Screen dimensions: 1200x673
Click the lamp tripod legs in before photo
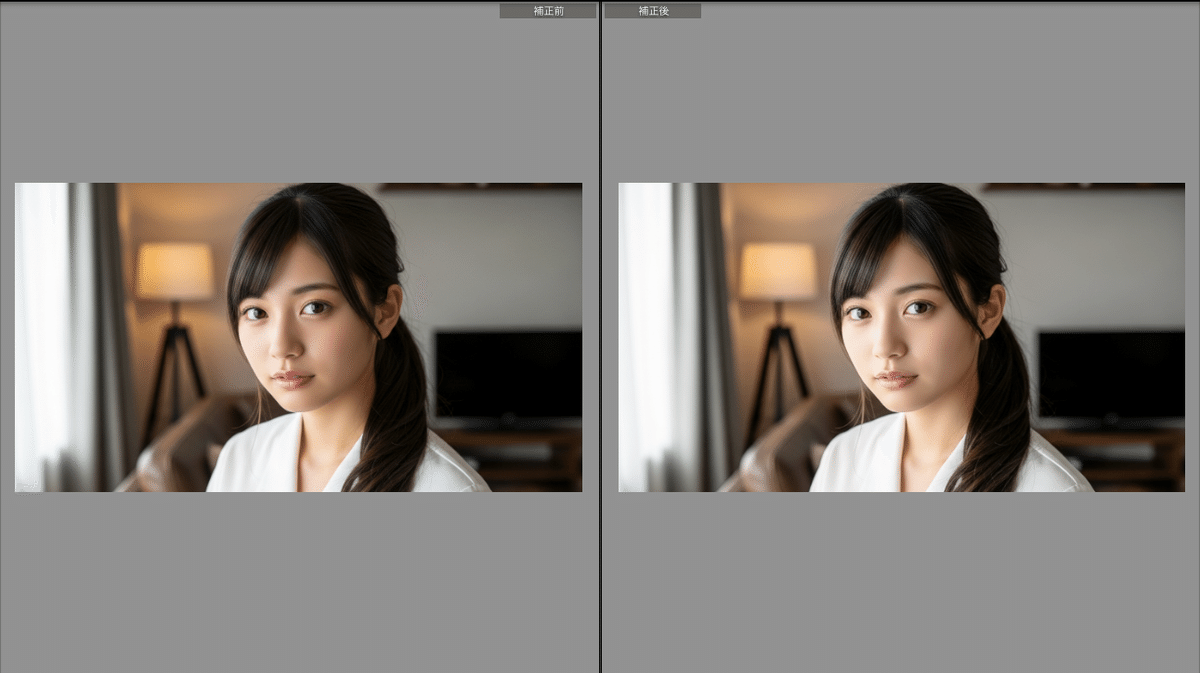(175, 370)
